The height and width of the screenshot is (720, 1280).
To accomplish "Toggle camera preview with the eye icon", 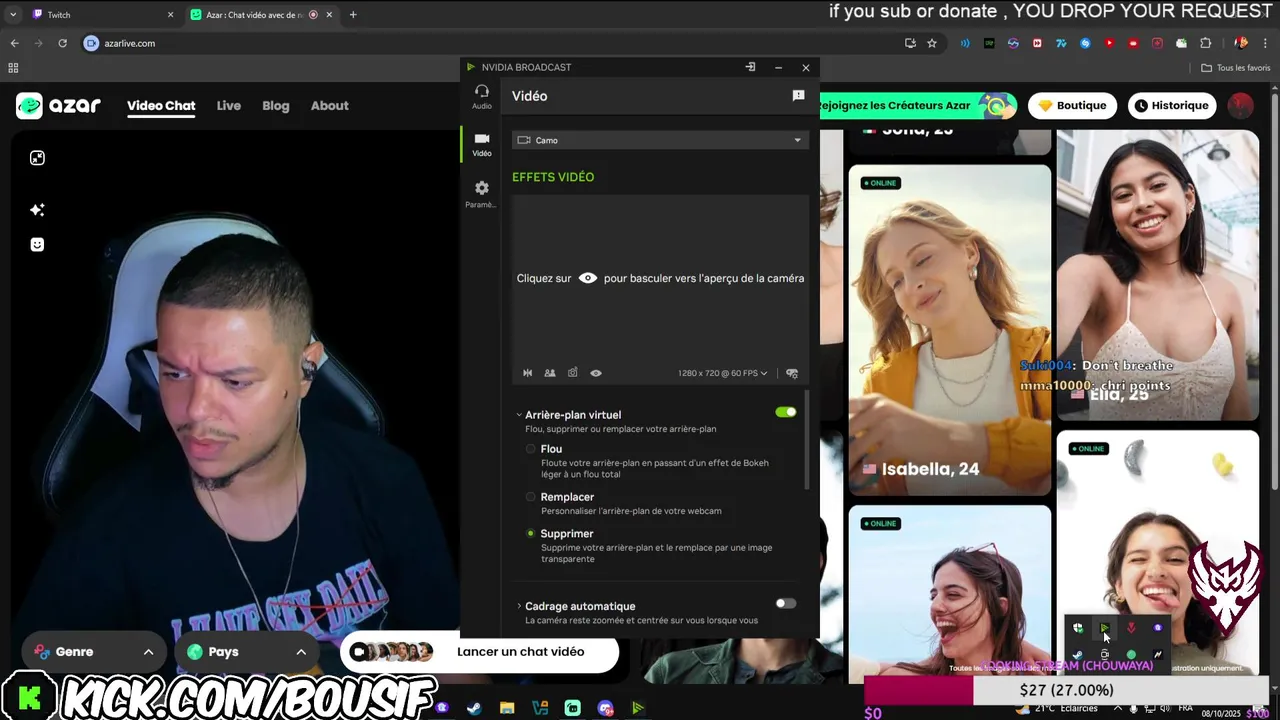I will click(x=596, y=373).
